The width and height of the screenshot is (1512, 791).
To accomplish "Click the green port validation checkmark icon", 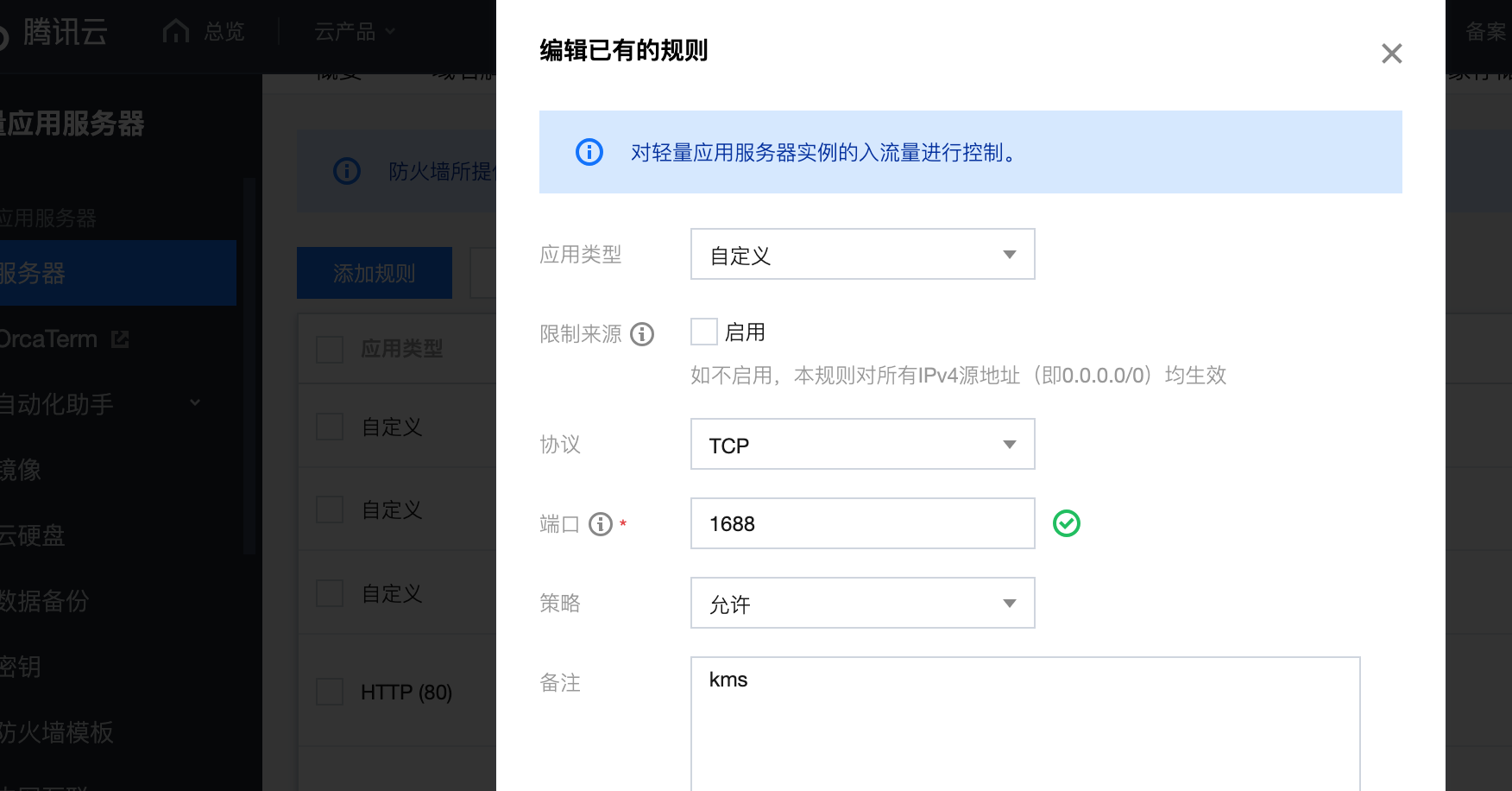I will [x=1067, y=523].
